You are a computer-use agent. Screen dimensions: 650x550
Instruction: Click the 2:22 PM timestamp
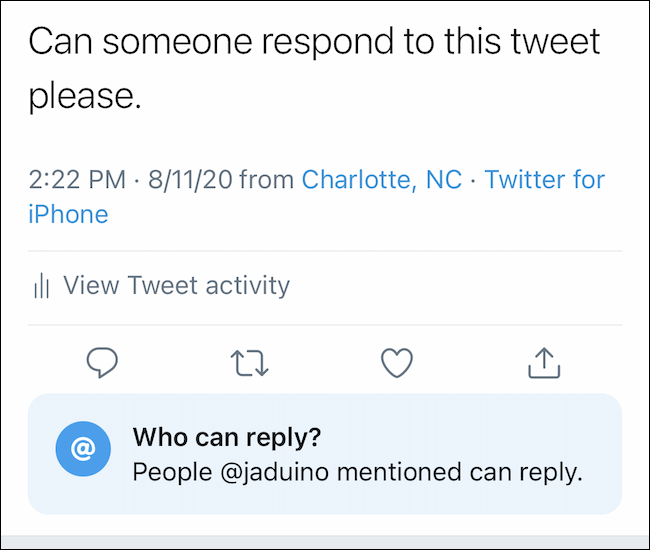pos(76,180)
